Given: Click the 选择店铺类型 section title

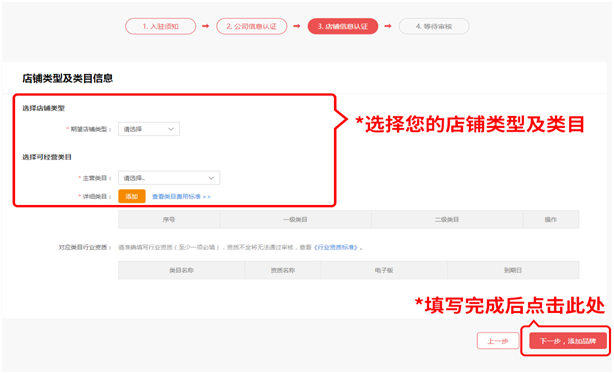Looking at the screenshot, I should coord(43,108).
